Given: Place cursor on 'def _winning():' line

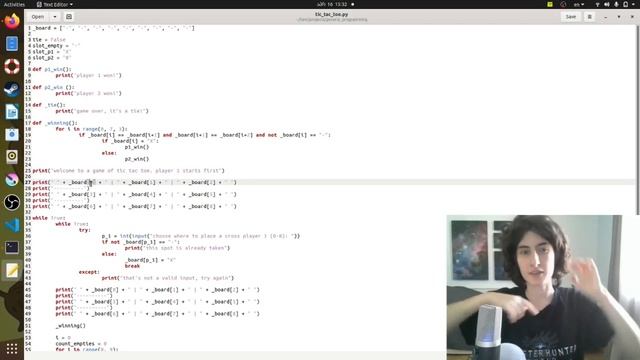Looking at the screenshot, I should click(54, 123).
